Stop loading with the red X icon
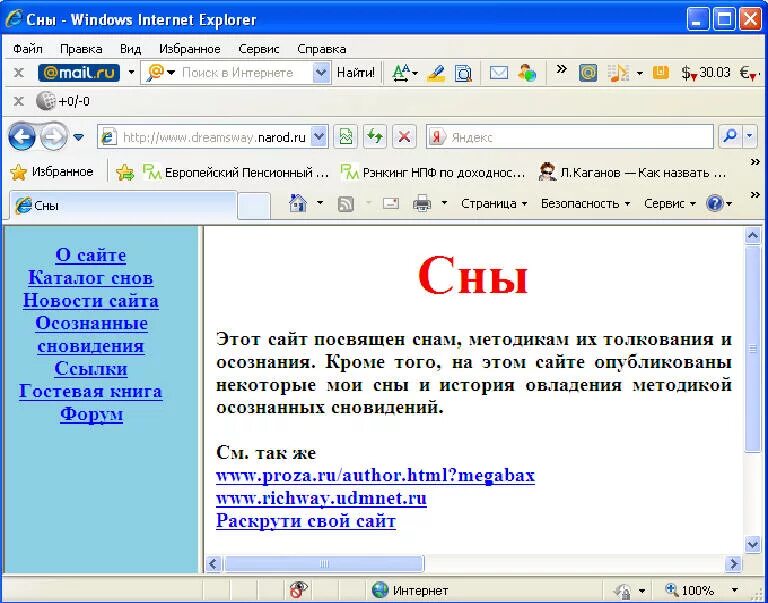The image size is (768, 603). pos(404,137)
